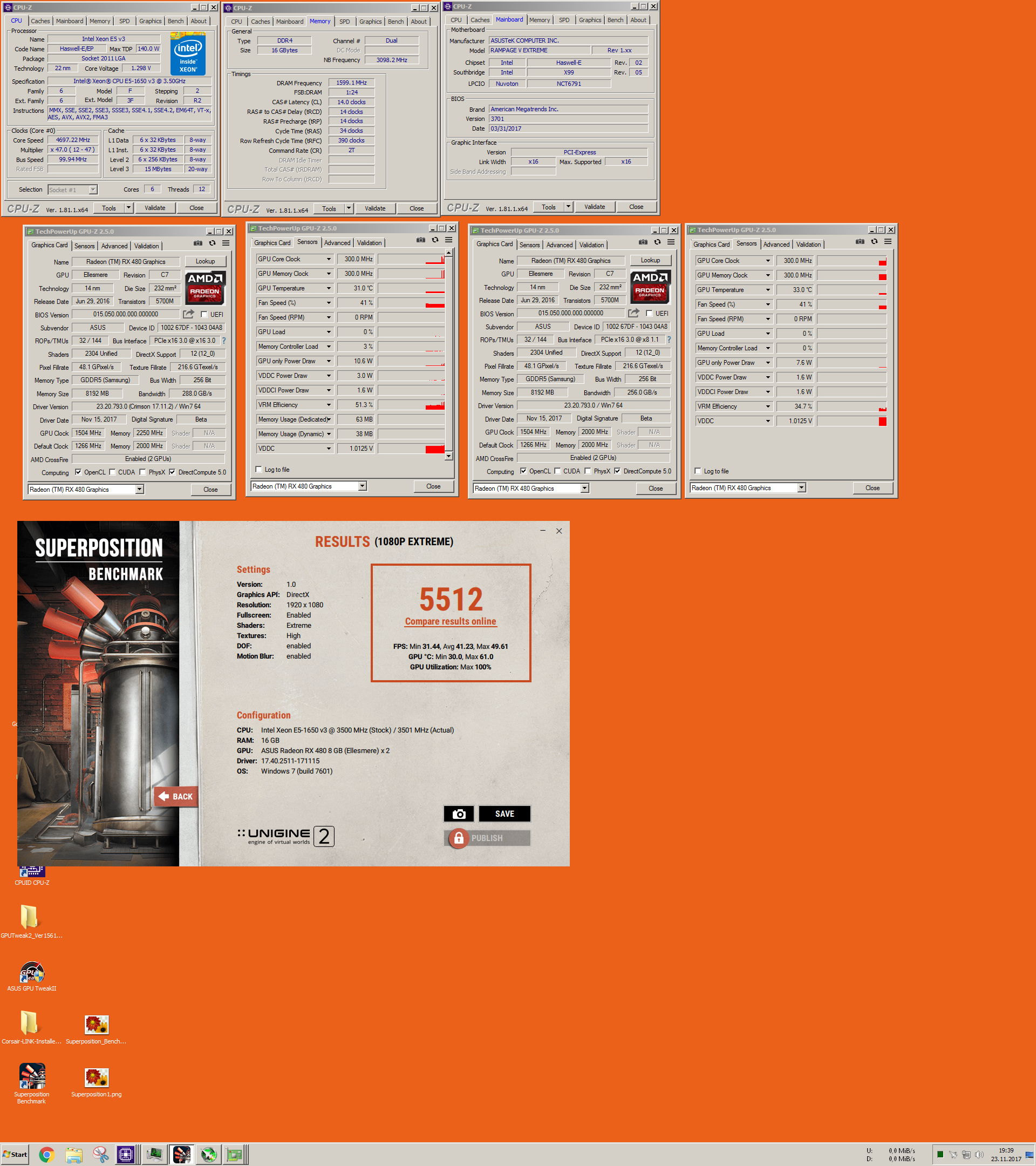Click the 5512 score text

pos(451,599)
